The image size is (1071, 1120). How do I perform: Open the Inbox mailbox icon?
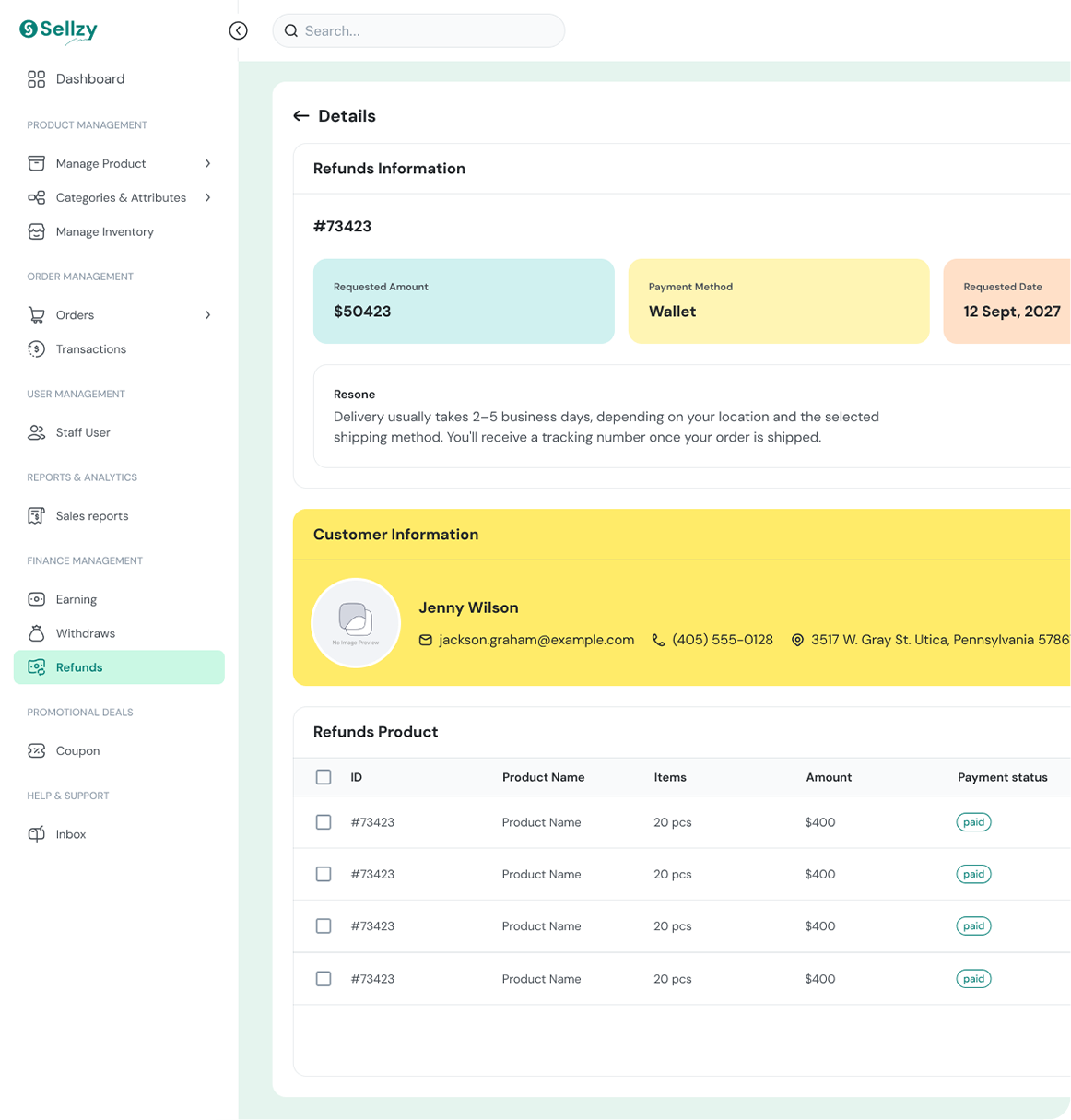coord(36,834)
